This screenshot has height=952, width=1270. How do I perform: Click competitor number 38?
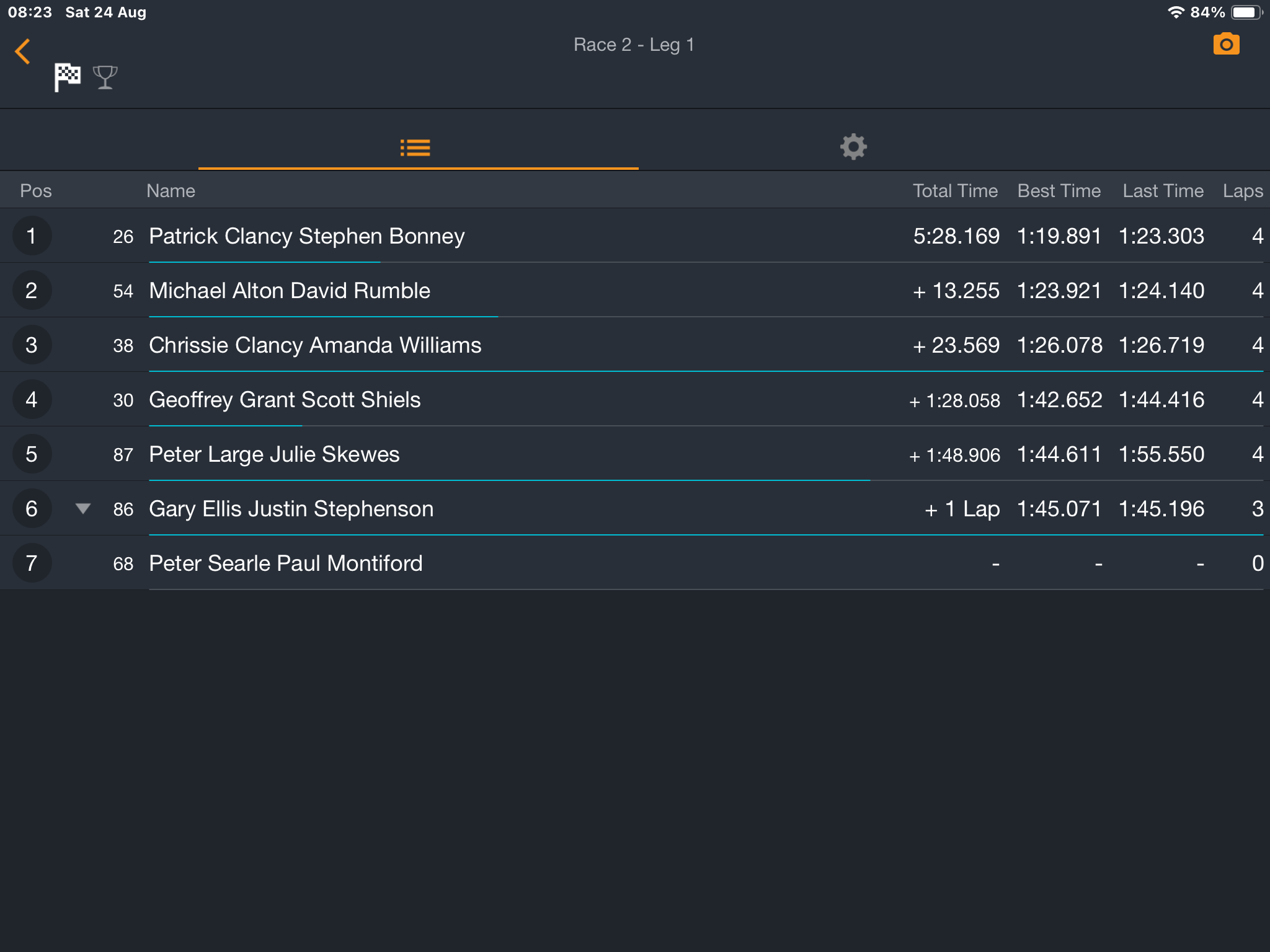[x=123, y=346]
